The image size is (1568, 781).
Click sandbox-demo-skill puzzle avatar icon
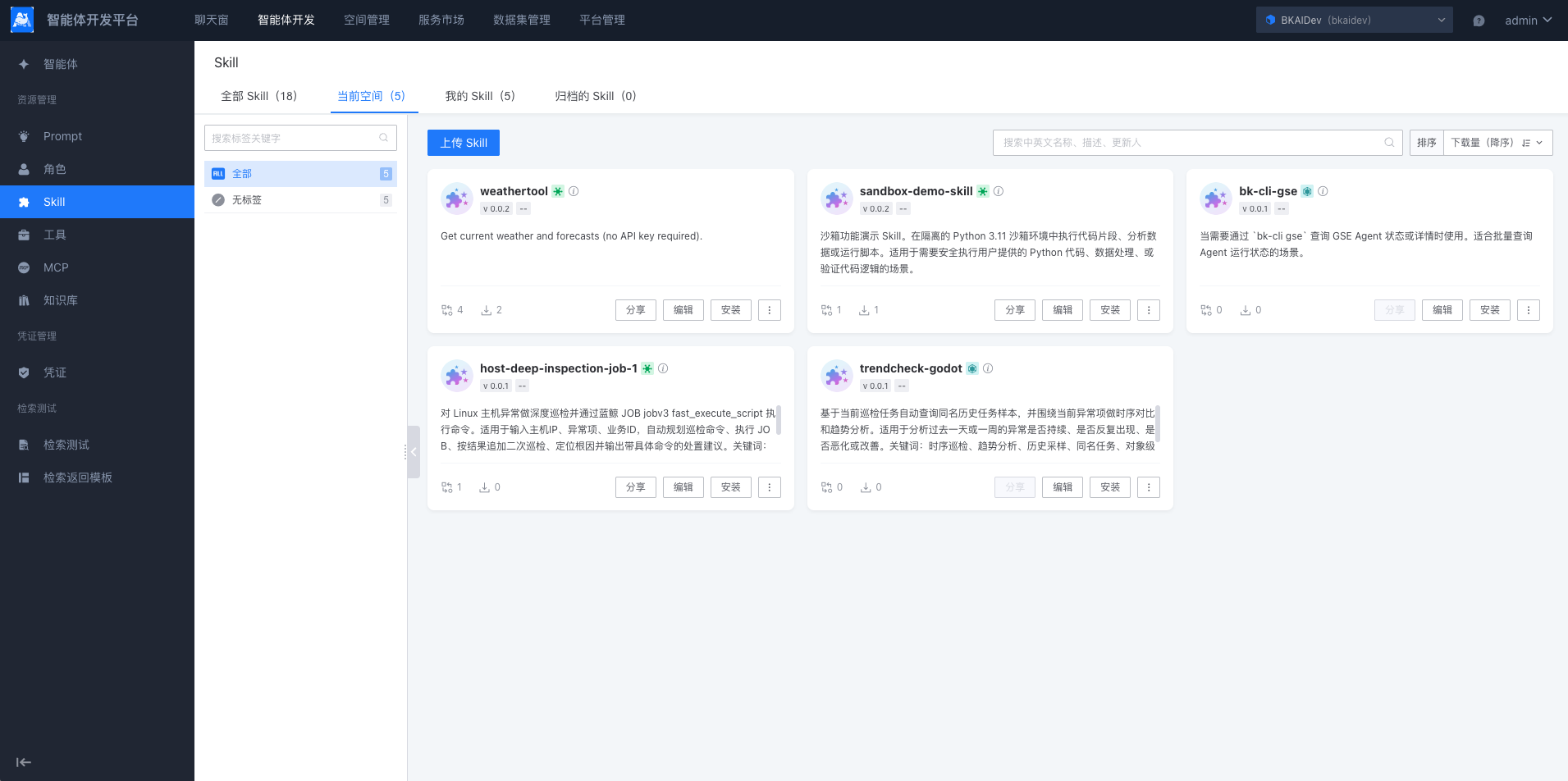point(836,199)
